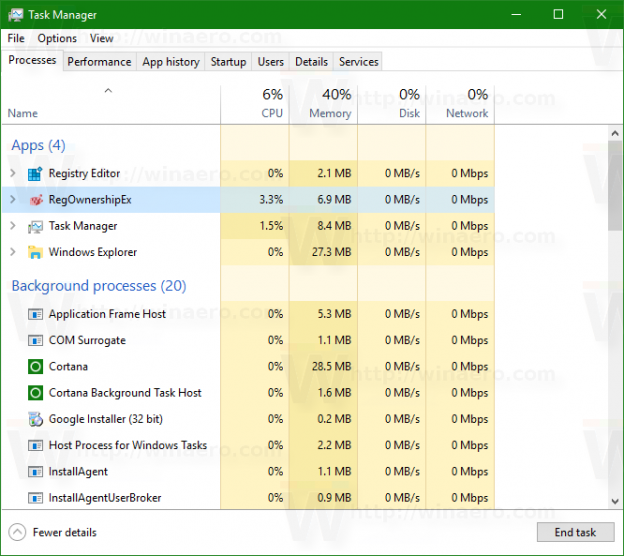The width and height of the screenshot is (624, 556).
Task: Select the RegOwnershipEx row name
Action: (90, 200)
